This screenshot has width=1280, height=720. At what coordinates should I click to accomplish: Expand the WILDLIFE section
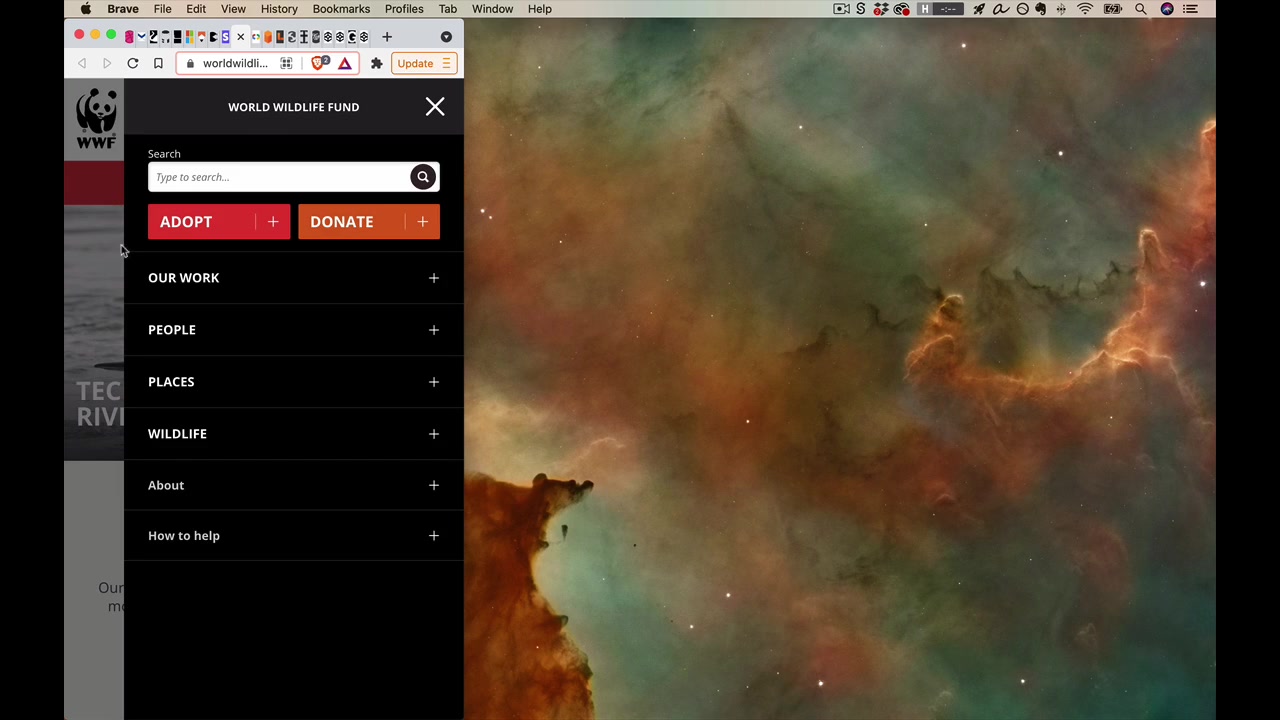[294, 434]
